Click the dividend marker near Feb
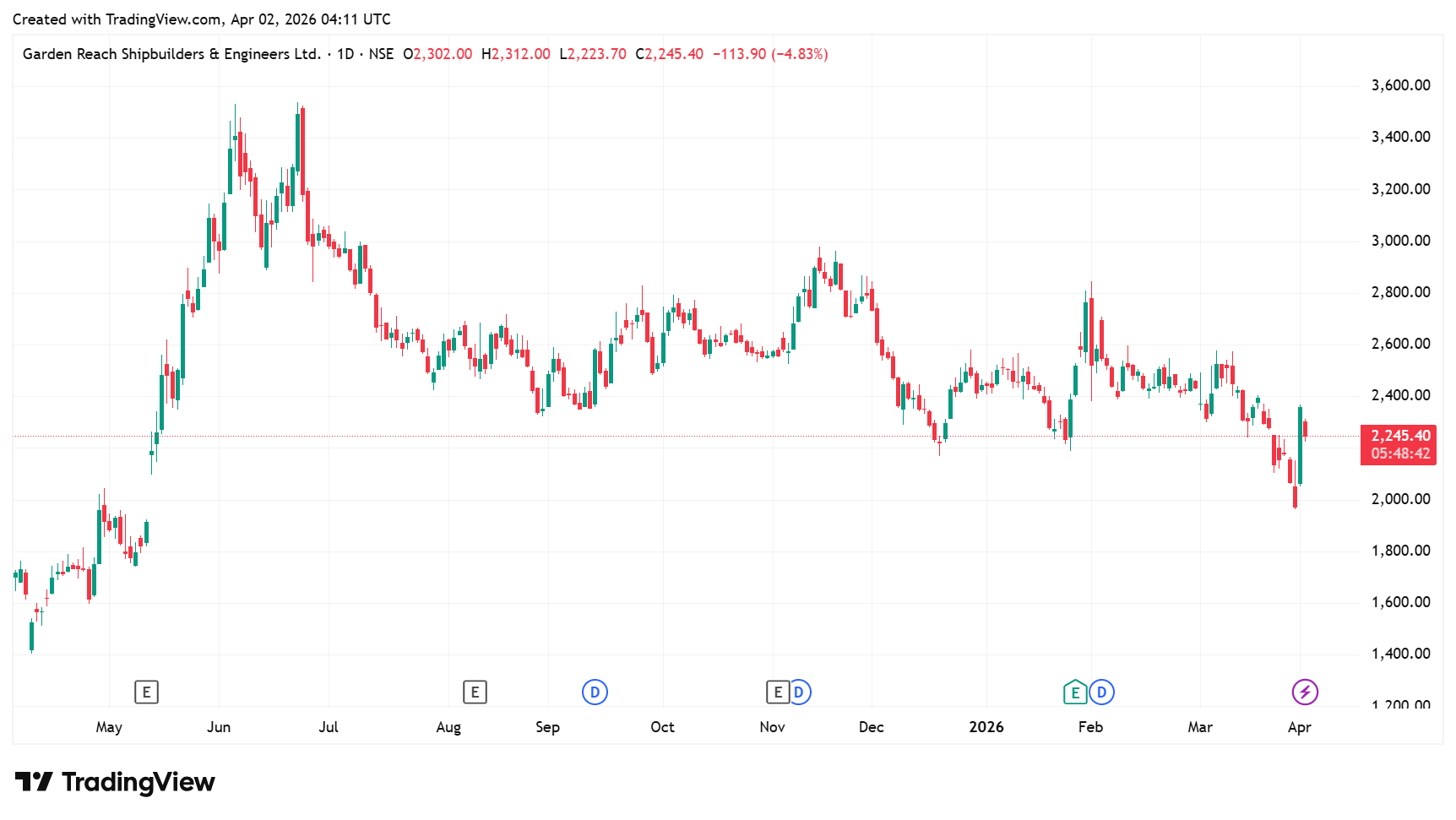 click(1101, 692)
